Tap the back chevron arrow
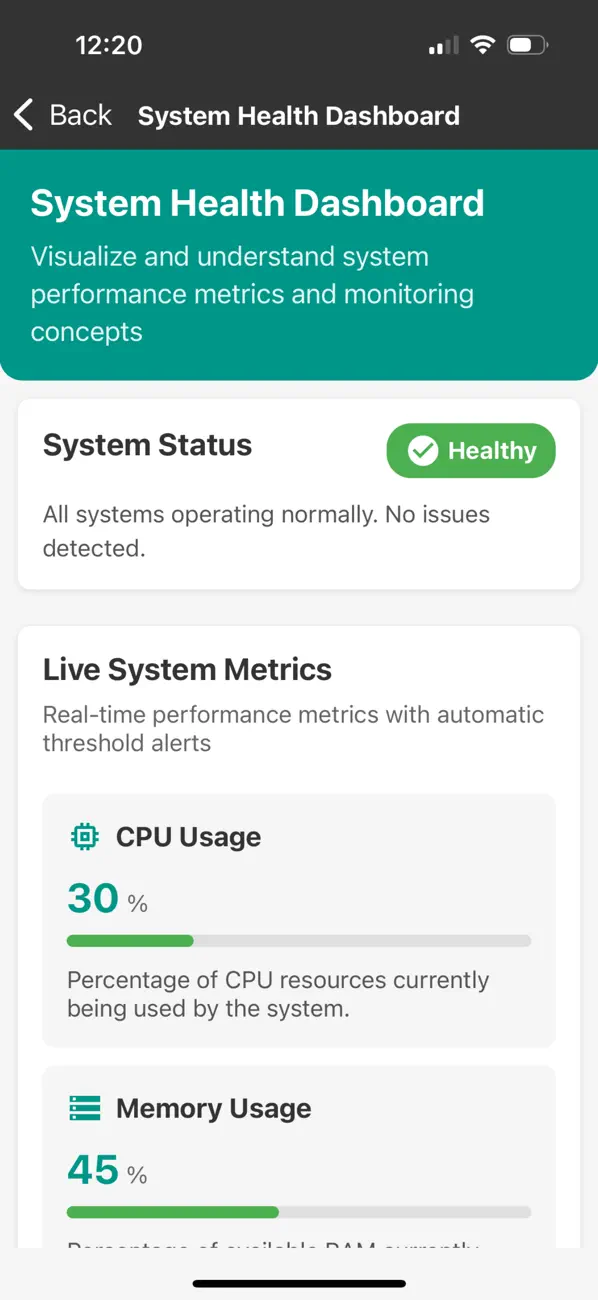598x1300 pixels. 22,114
